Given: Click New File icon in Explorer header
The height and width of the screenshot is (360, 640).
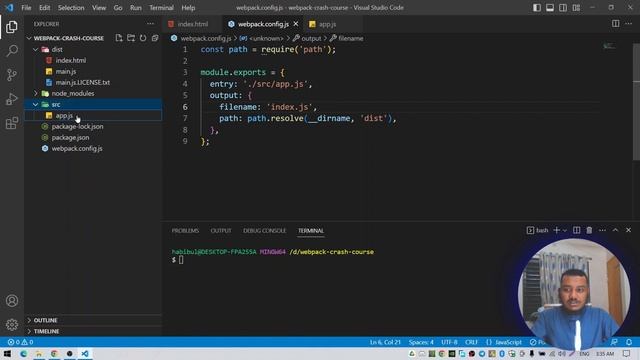Looking at the screenshot, I should click(119, 38).
